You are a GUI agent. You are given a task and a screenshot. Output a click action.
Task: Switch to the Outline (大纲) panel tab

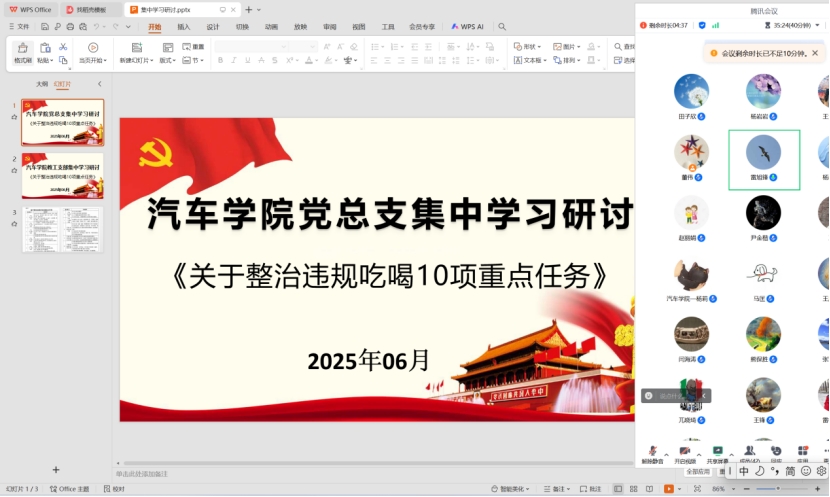(41, 84)
